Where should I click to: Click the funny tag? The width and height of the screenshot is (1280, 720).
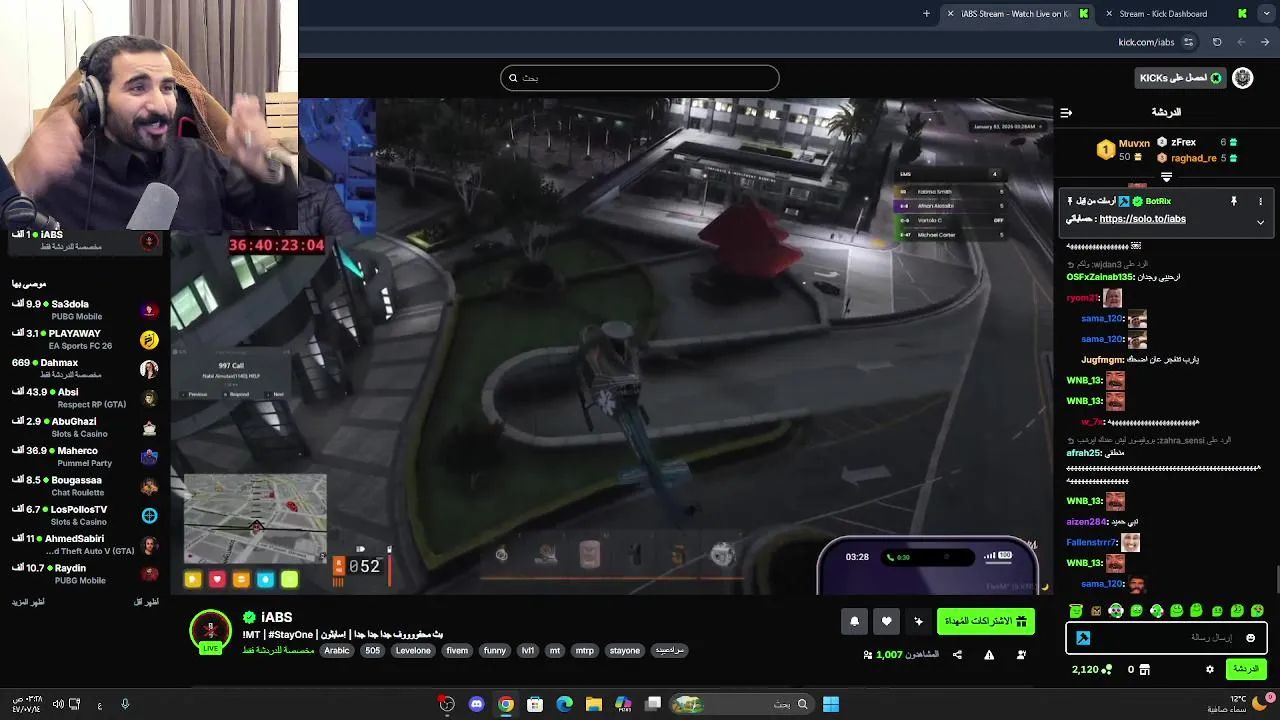pos(495,650)
